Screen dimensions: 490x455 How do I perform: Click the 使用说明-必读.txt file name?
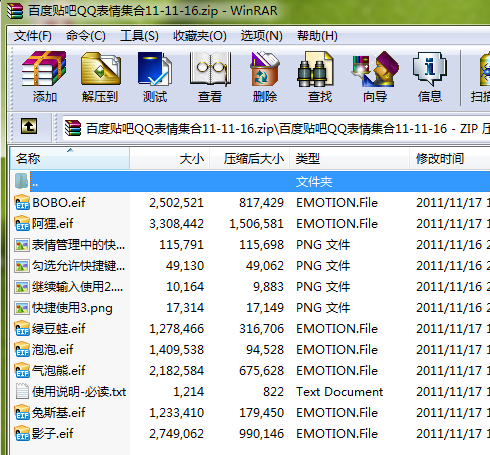[79, 392]
